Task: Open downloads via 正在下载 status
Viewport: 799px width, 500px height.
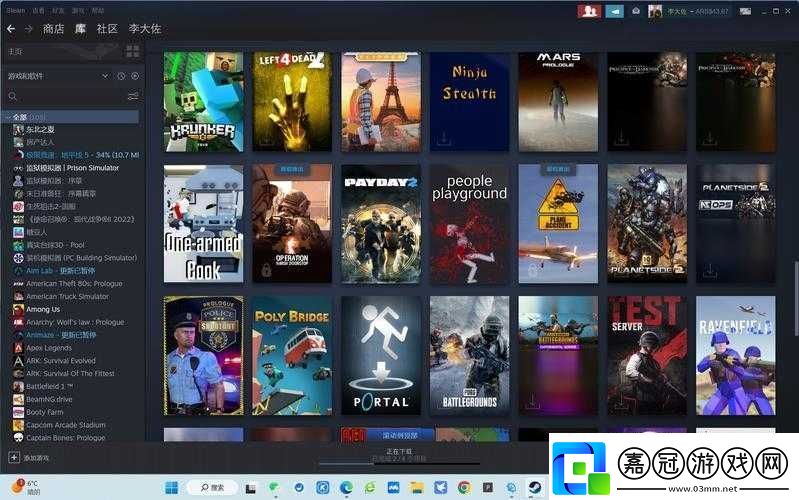Action: (x=399, y=451)
